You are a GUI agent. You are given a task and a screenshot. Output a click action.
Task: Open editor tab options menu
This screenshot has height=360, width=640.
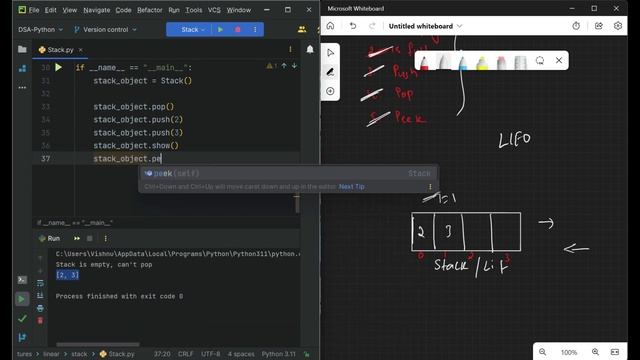[x=290, y=49]
